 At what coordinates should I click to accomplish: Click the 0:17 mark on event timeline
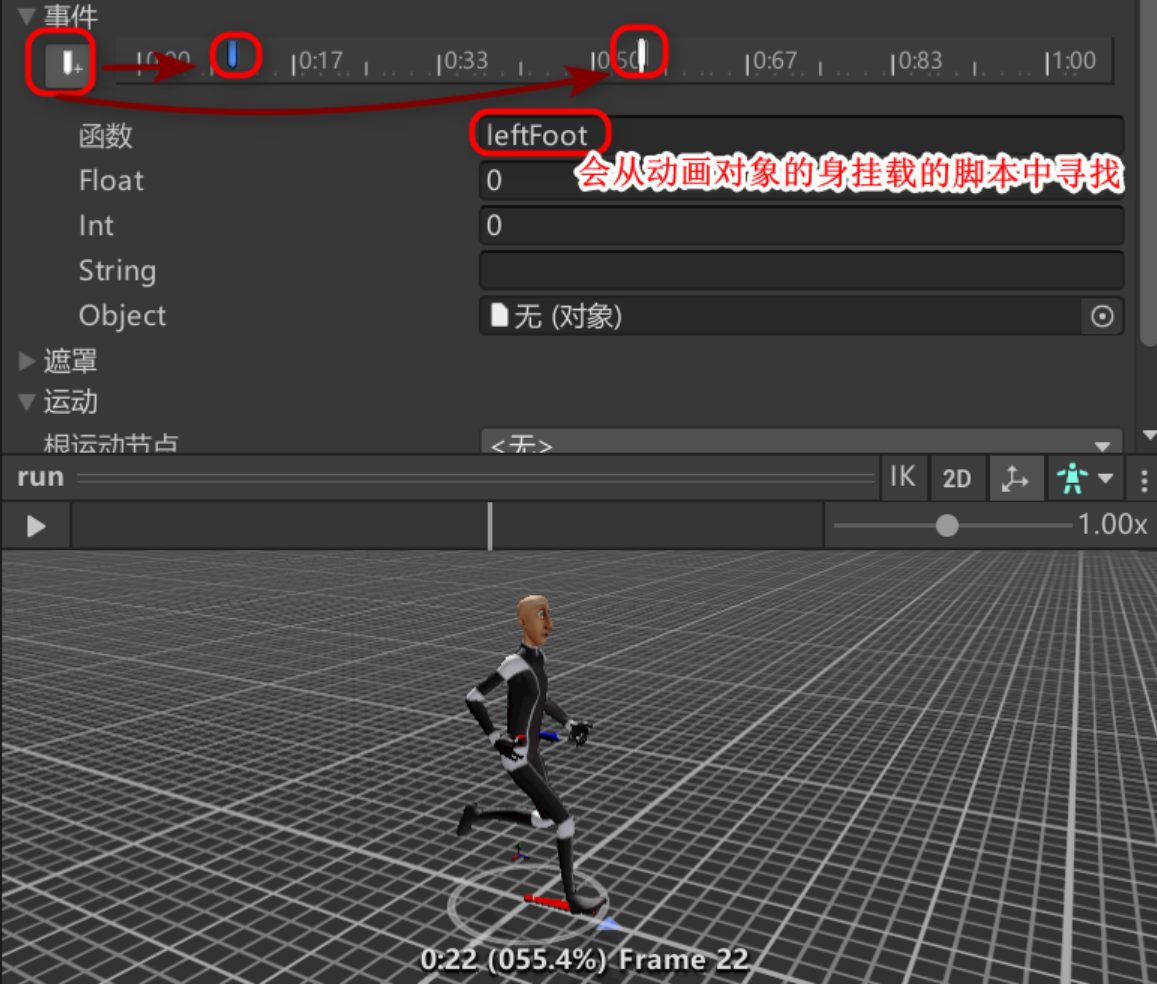(x=317, y=61)
